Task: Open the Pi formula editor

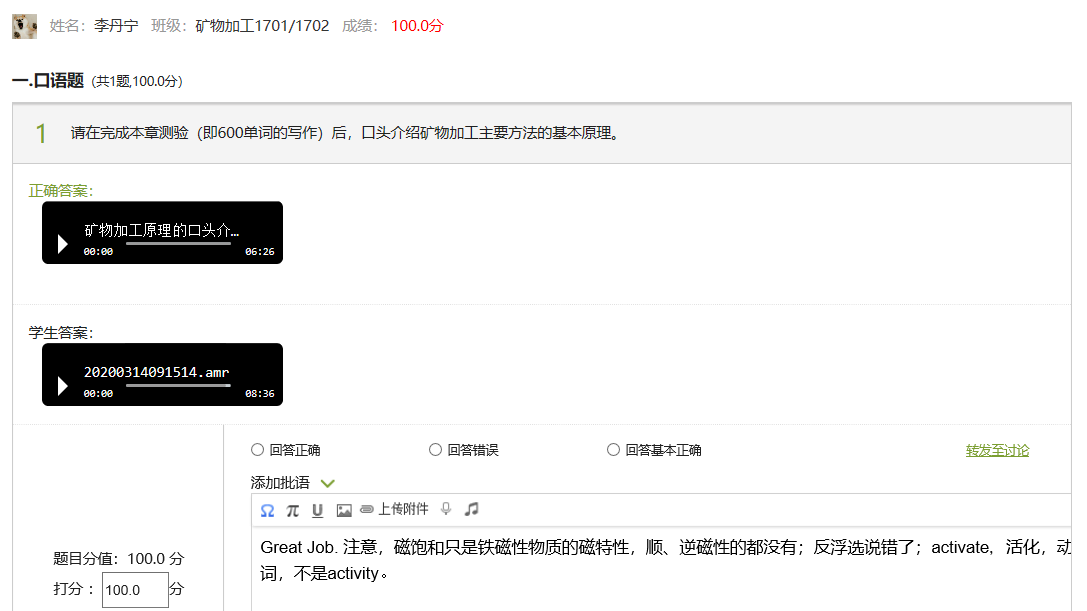Action: click(292, 510)
